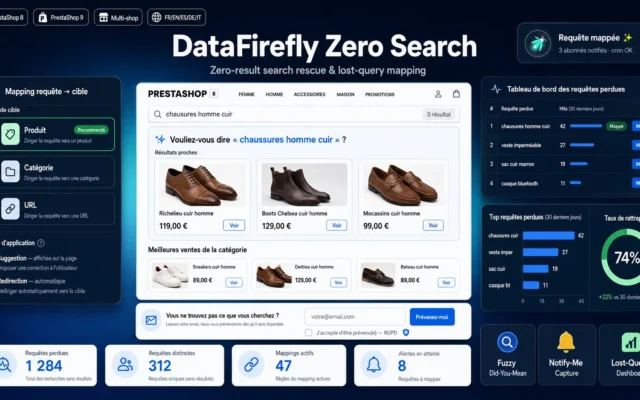Click Voir button for Richelieu cuir homme

[x=234, y=225]
